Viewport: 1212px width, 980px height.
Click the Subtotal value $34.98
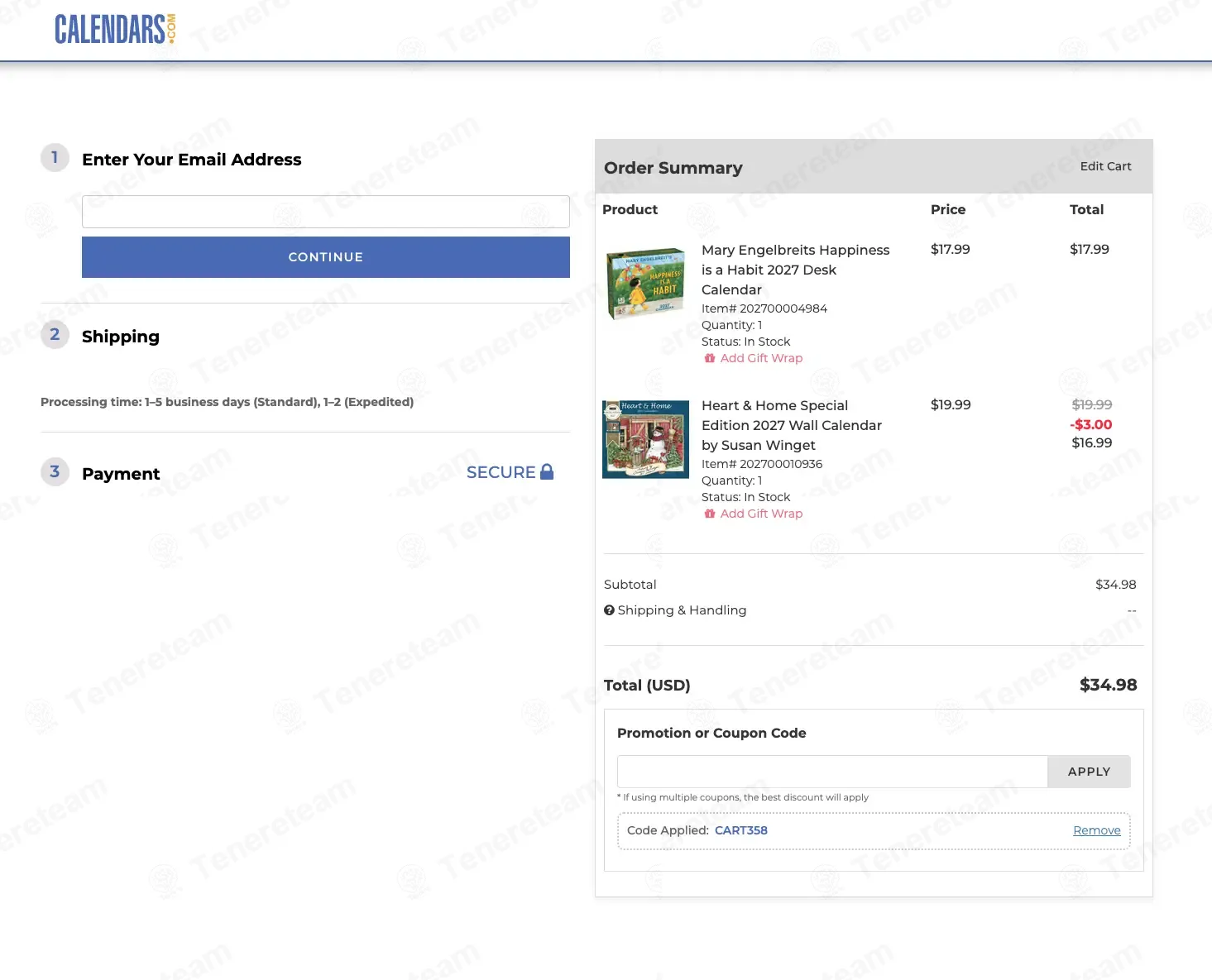[1115, 585]
